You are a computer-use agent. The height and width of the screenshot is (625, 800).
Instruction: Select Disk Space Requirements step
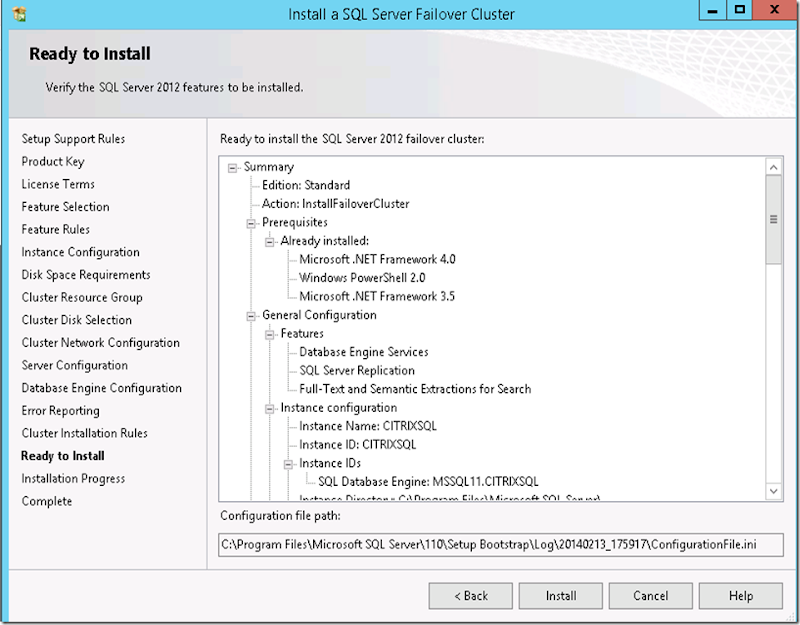click(x=86, y=274)
